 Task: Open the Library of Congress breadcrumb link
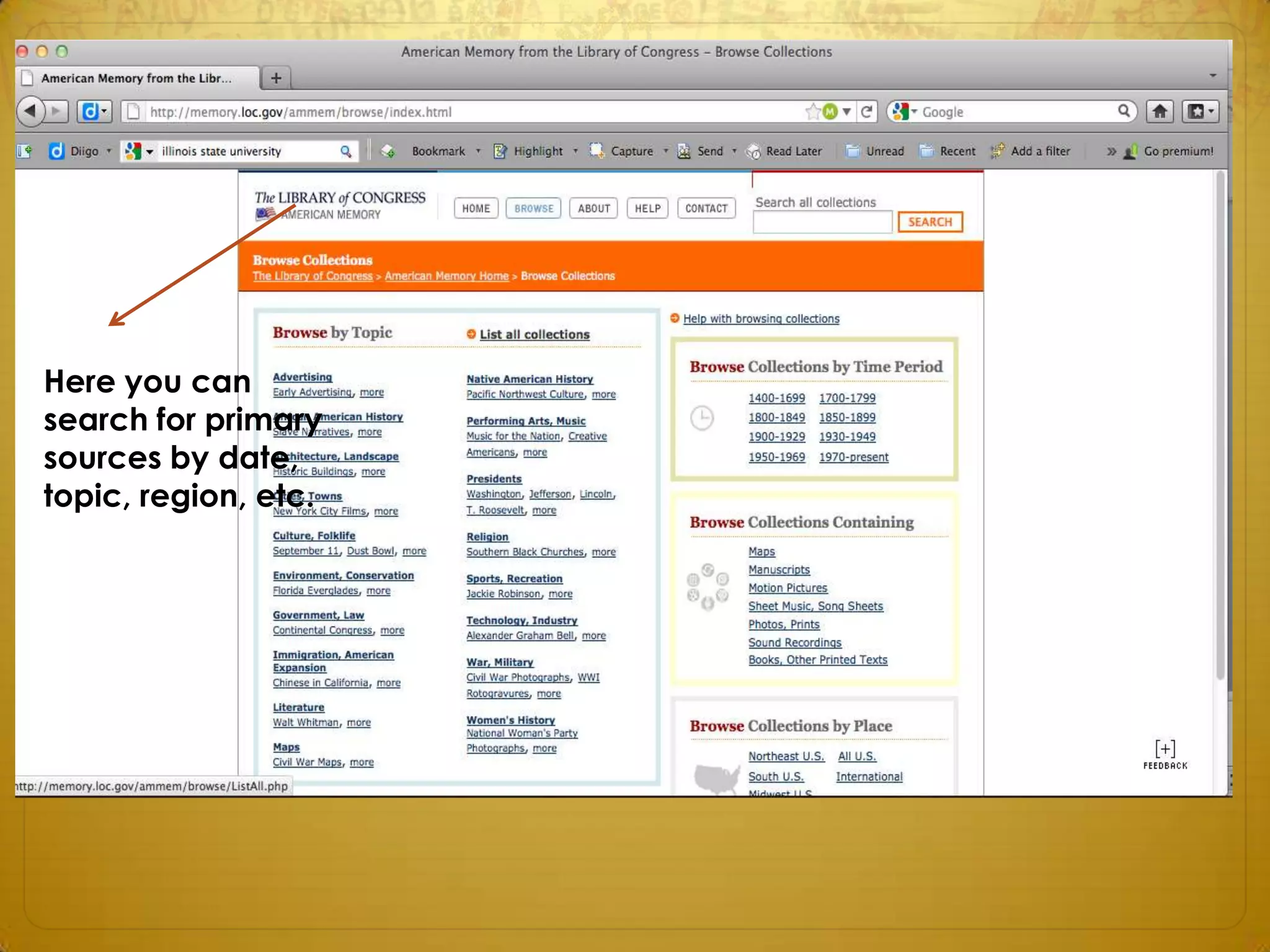(x=313, y=276)
